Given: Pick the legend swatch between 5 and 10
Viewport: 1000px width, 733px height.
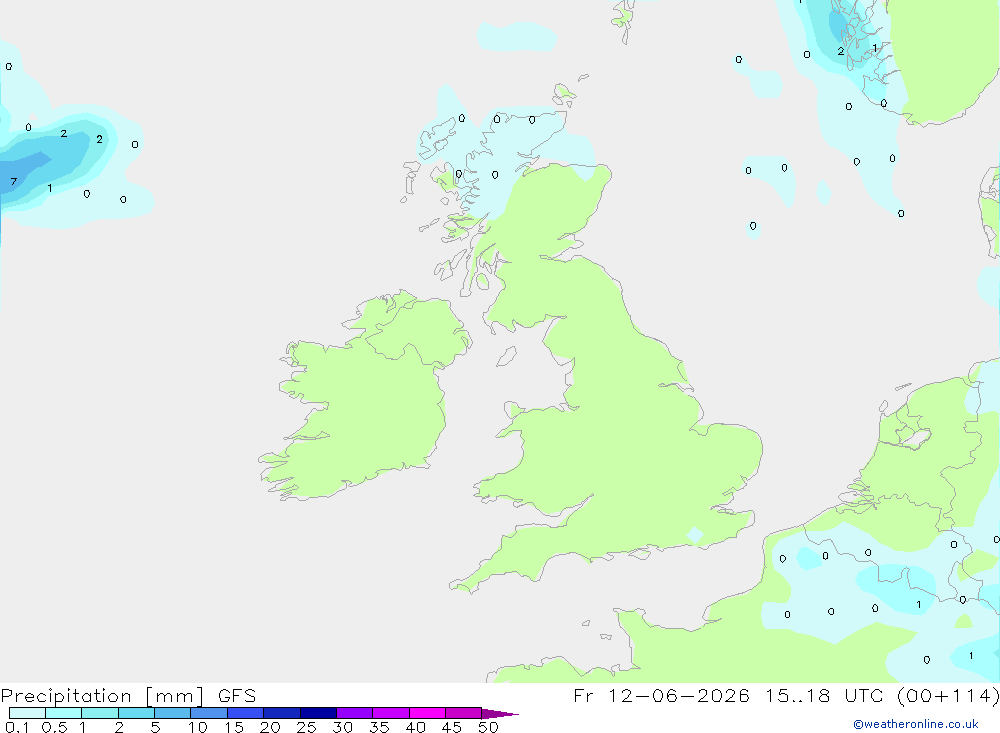Looking at the screenshot, I should click(x=172, y=713).
